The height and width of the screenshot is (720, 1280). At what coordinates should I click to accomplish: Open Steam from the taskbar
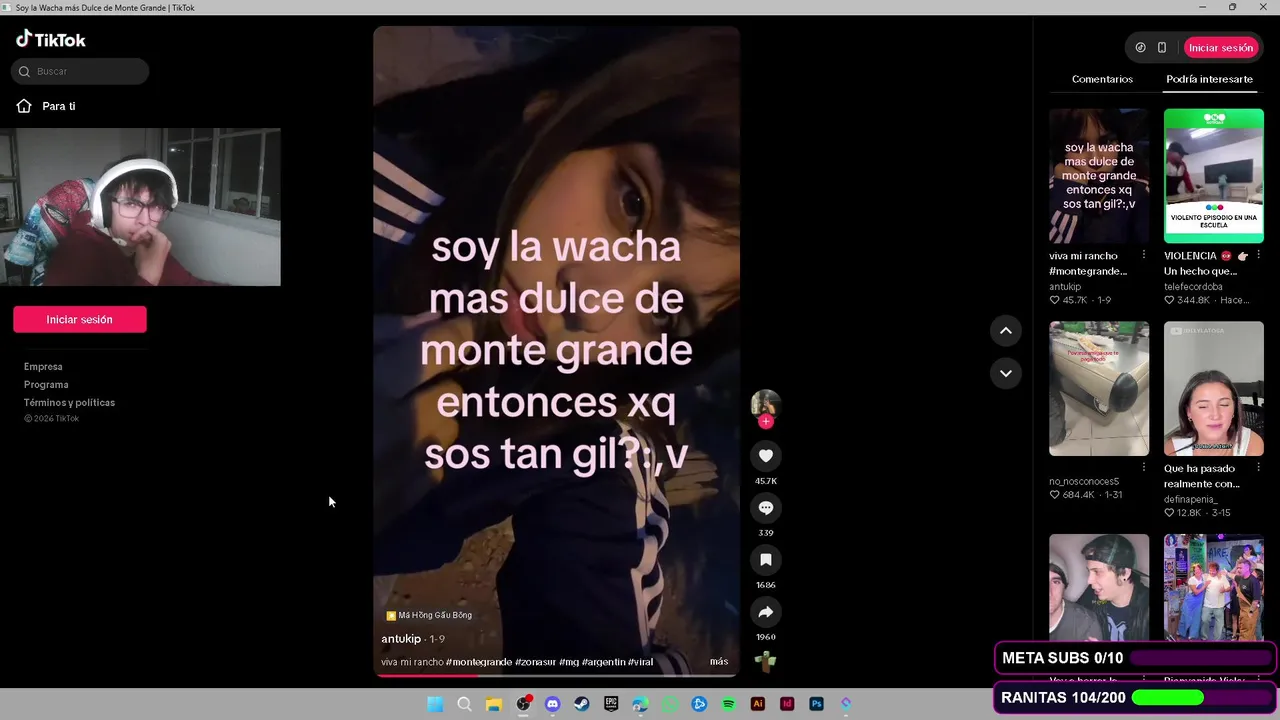pos(581,704)
